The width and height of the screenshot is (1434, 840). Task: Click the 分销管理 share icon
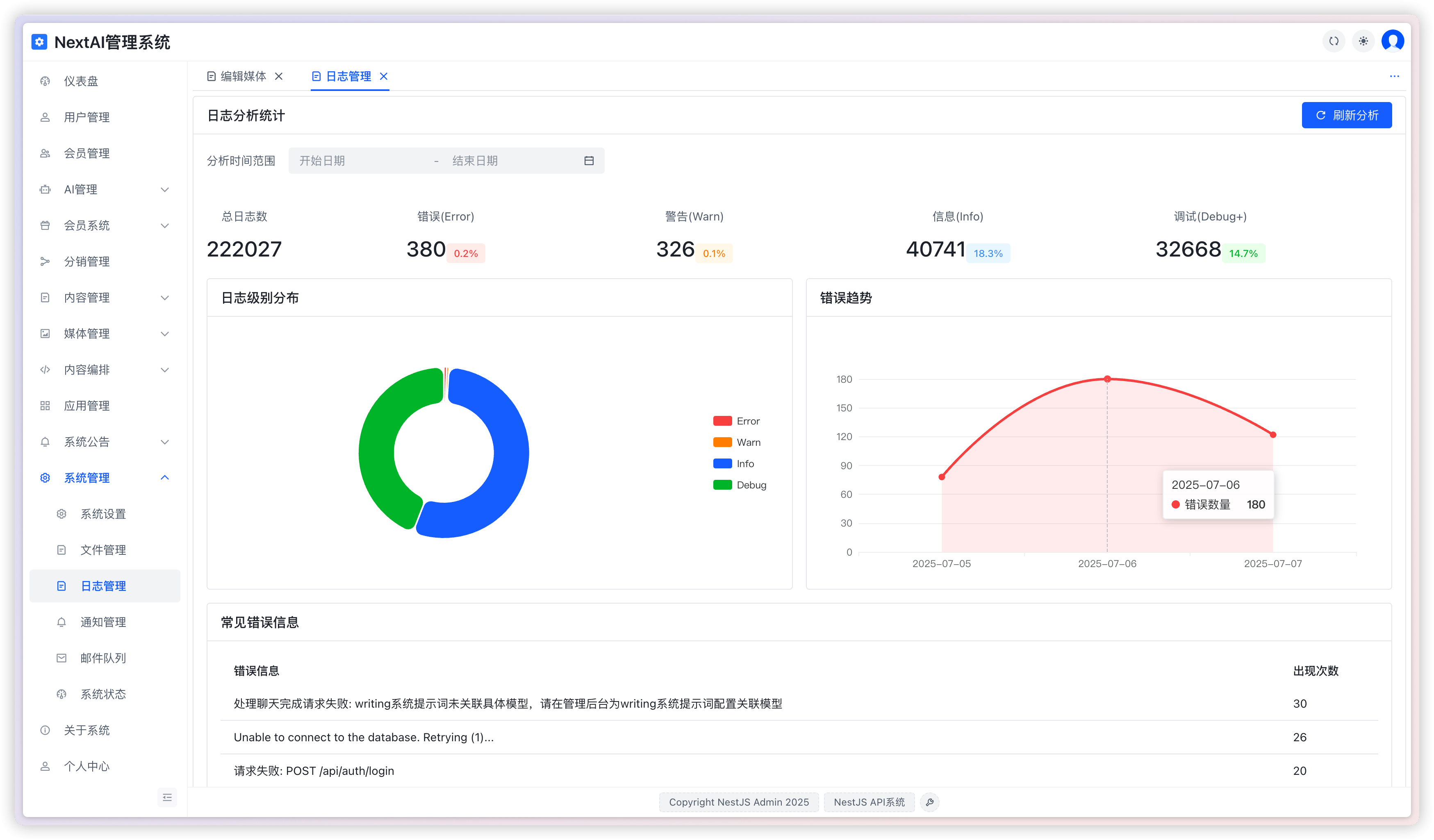pos(45,261)
